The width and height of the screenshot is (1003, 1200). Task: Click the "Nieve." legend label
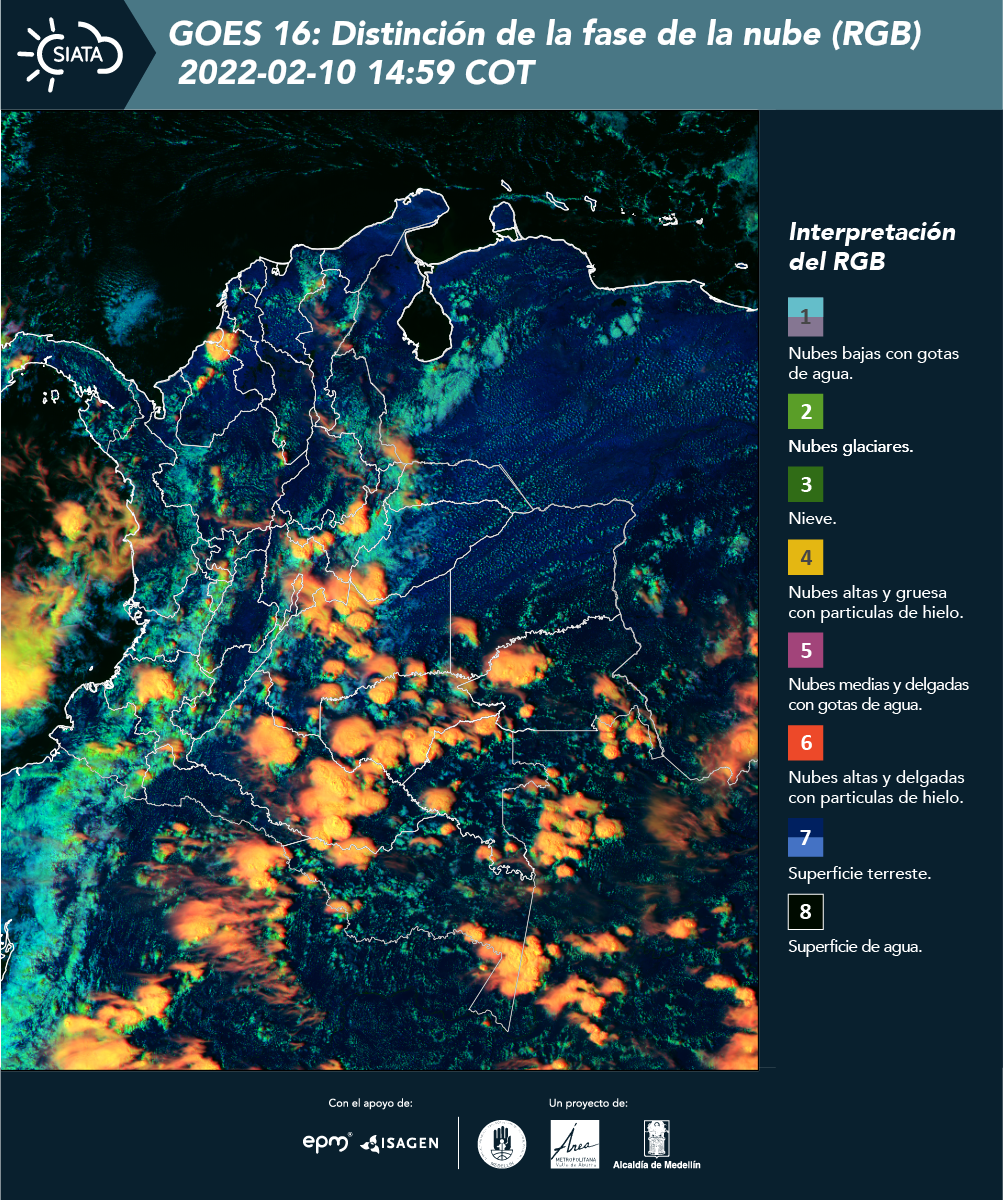[x=812, y=520]
